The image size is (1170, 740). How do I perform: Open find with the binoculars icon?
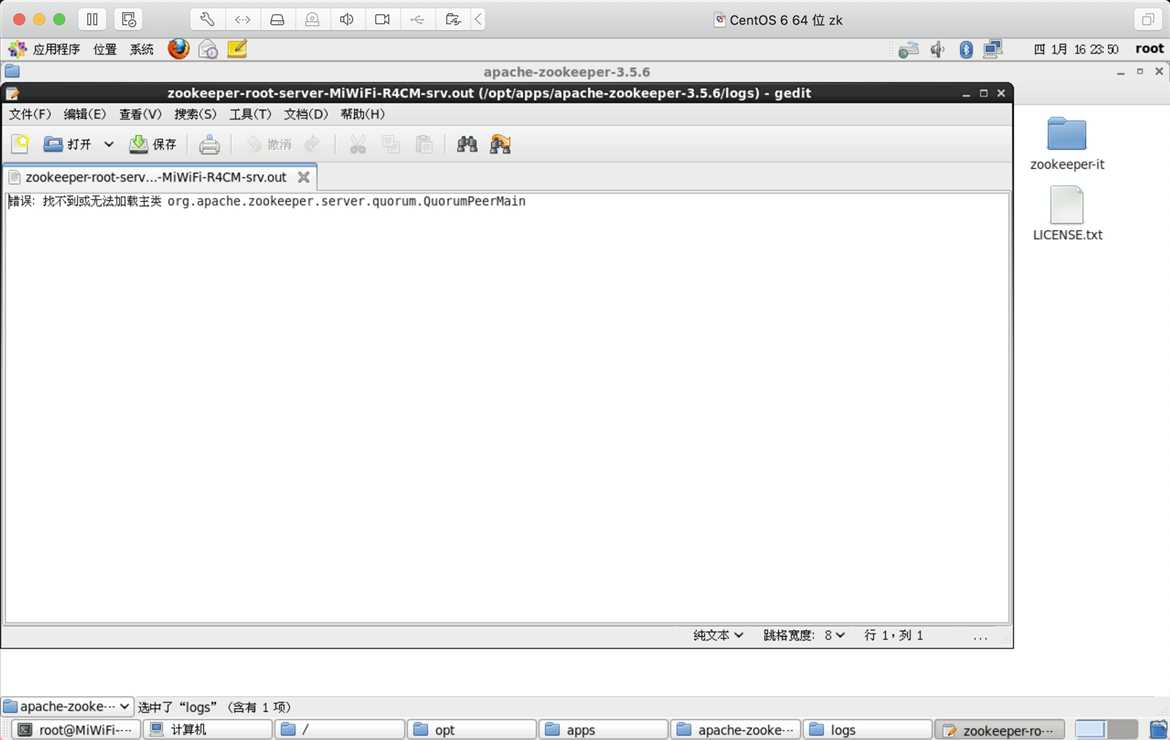click(467, 144)
